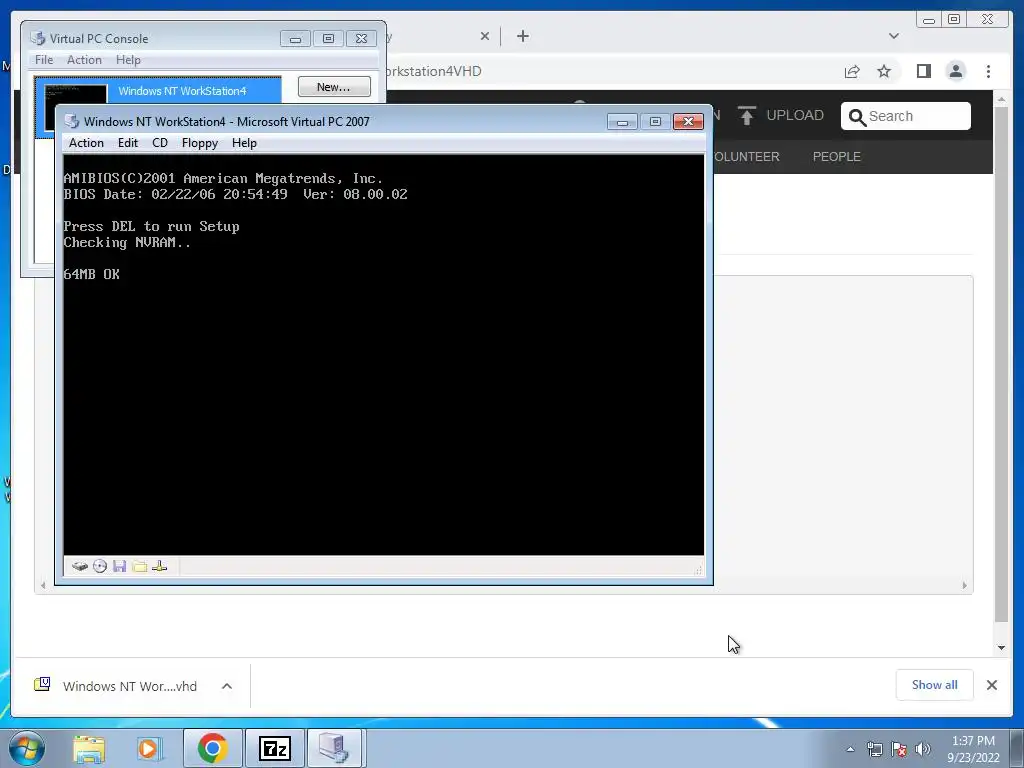Click the hard disk status icon in Virtual PC
The image size is (1024, 768).
[80, 566]
